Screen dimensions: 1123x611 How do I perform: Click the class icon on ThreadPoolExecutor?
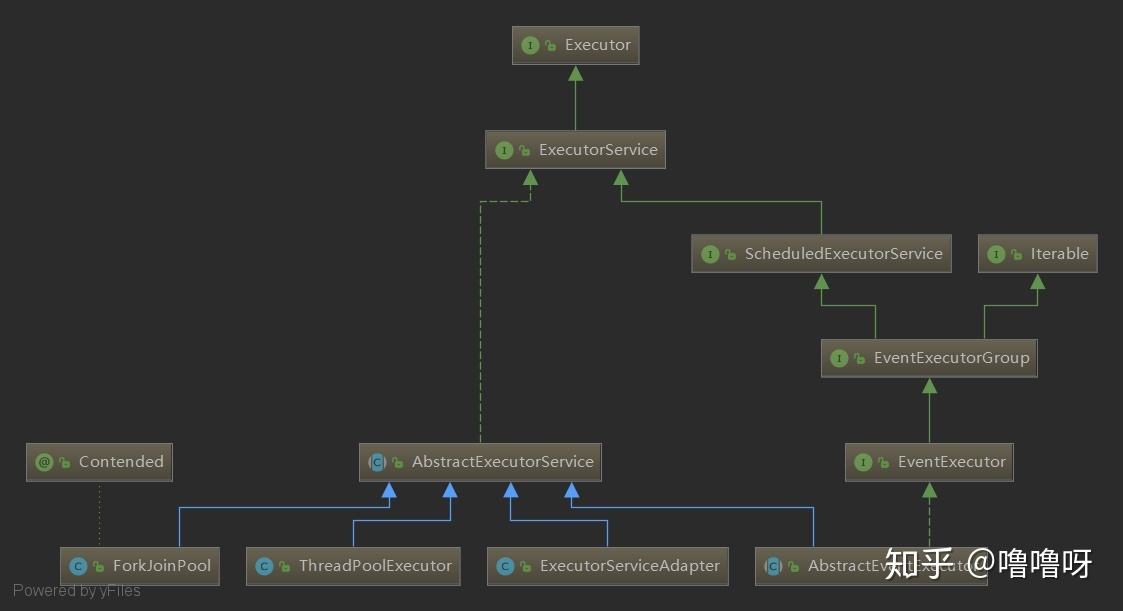click(x=264, y=566)
